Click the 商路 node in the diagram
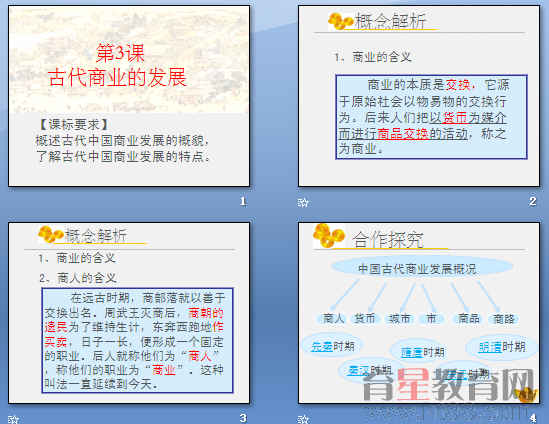The image size is (549, 424). point(504,318)
